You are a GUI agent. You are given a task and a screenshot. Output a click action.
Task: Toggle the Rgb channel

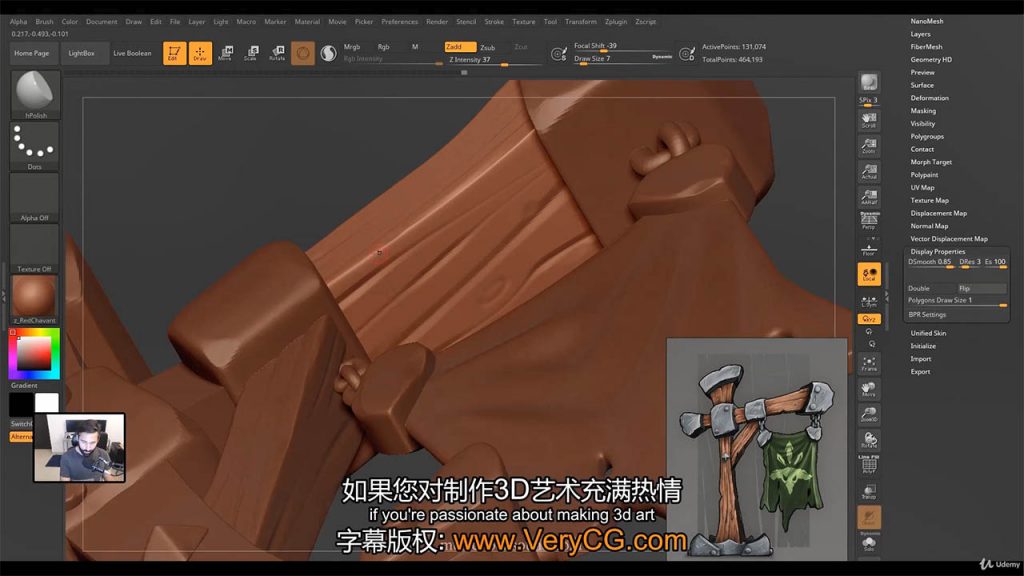pos(383,47)
